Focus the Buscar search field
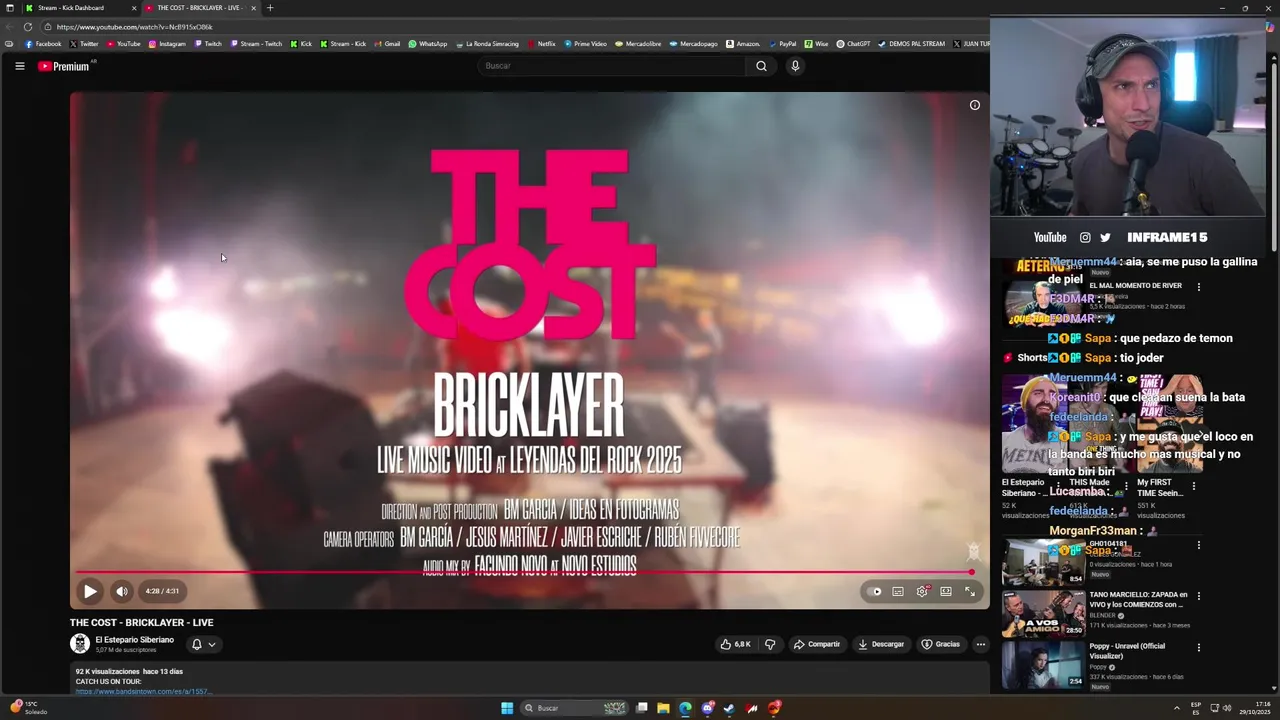The image size is (1280, 720). [x=612, y=66]
